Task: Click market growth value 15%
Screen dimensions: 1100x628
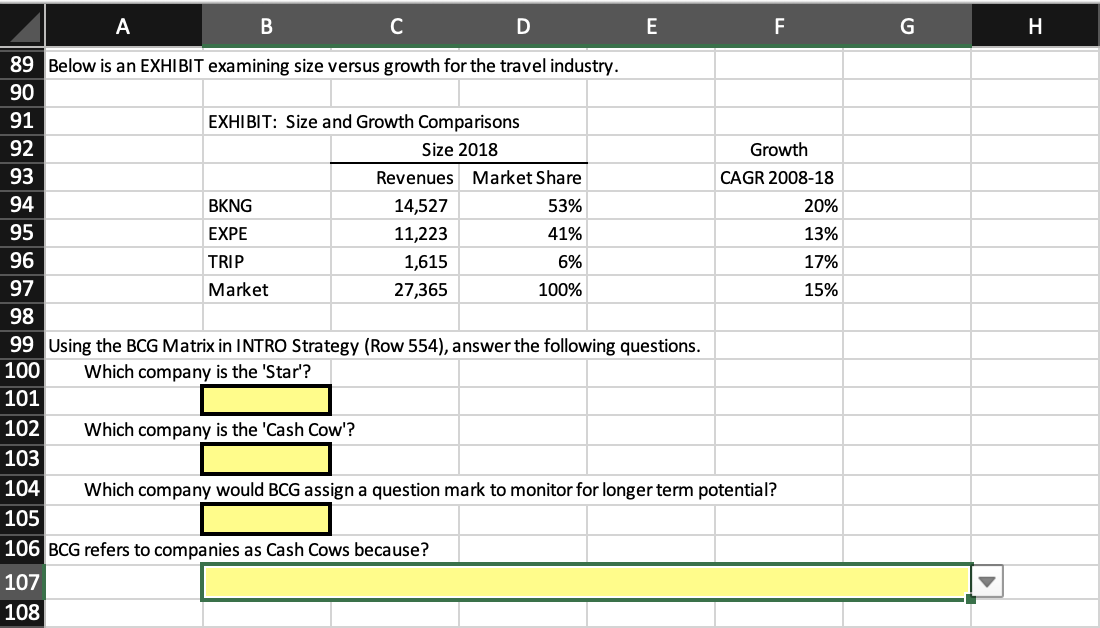Action: click(779, 290)
